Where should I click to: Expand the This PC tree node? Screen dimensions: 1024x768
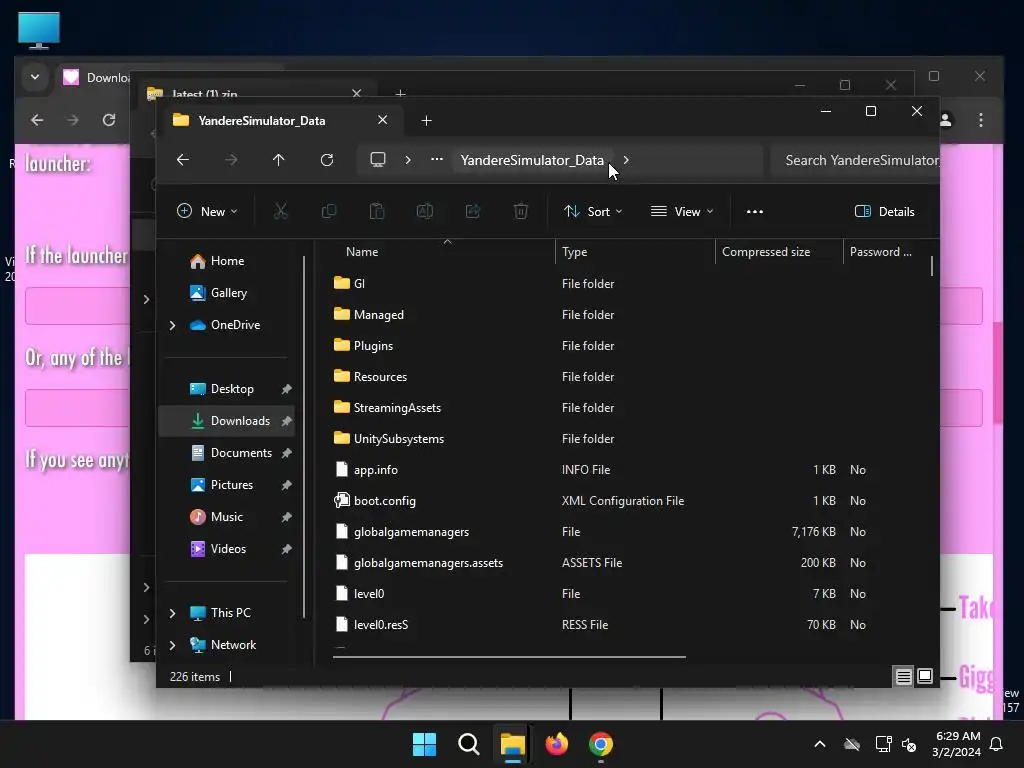pyautogui.click(x=172, y=613)
